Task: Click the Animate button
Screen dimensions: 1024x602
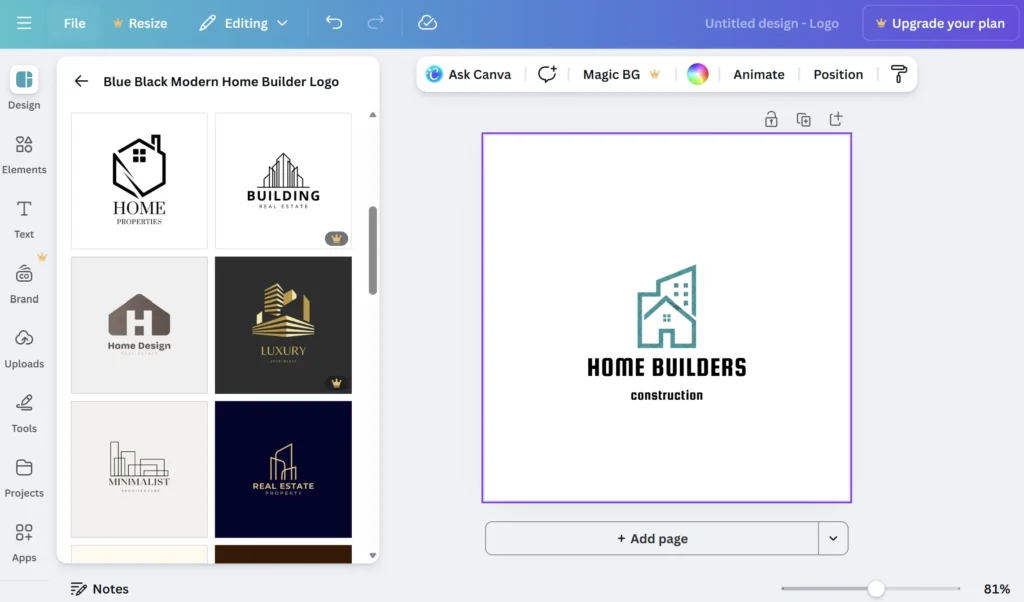Action: click(758, 74)
